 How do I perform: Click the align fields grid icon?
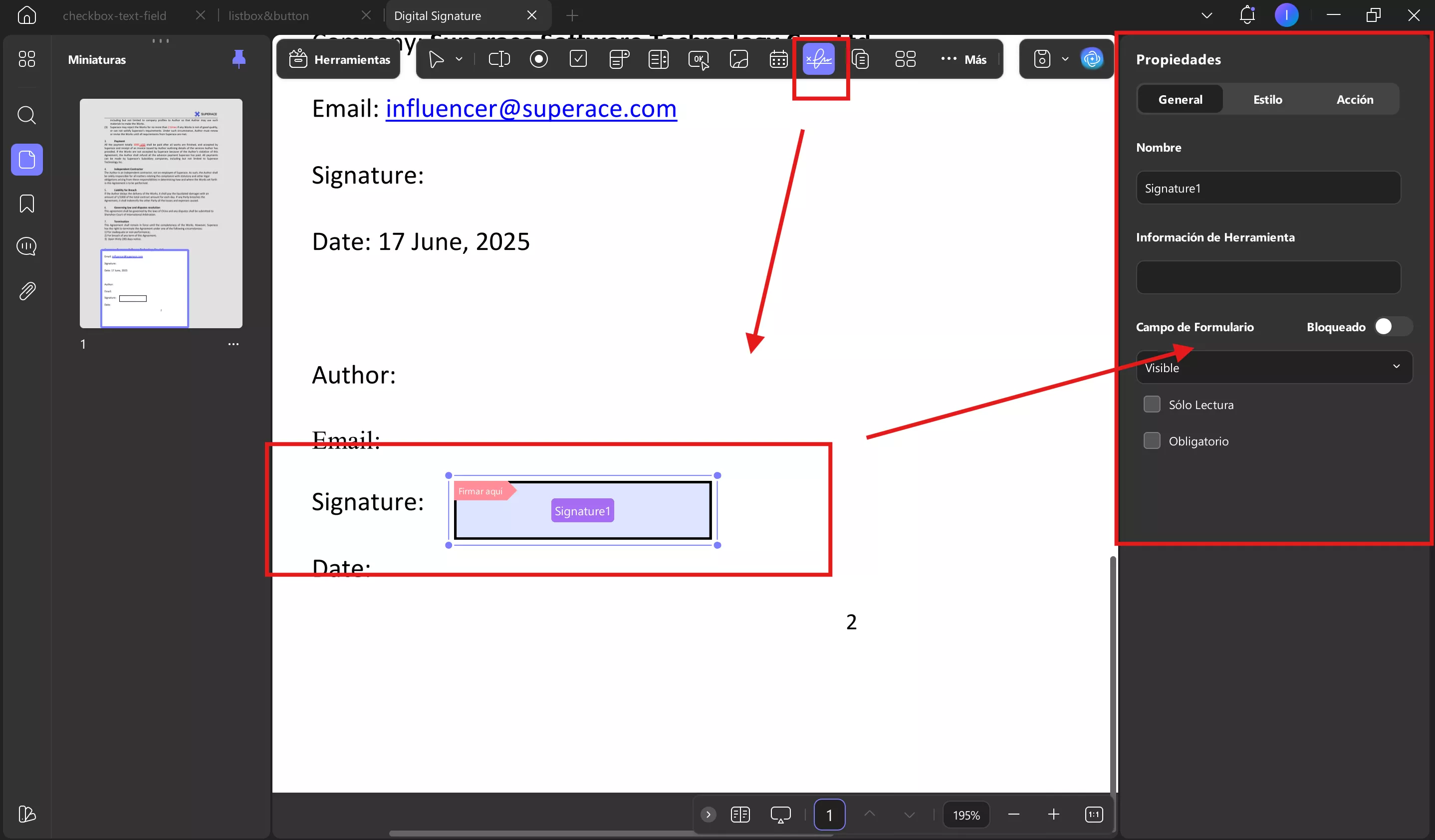906,59
